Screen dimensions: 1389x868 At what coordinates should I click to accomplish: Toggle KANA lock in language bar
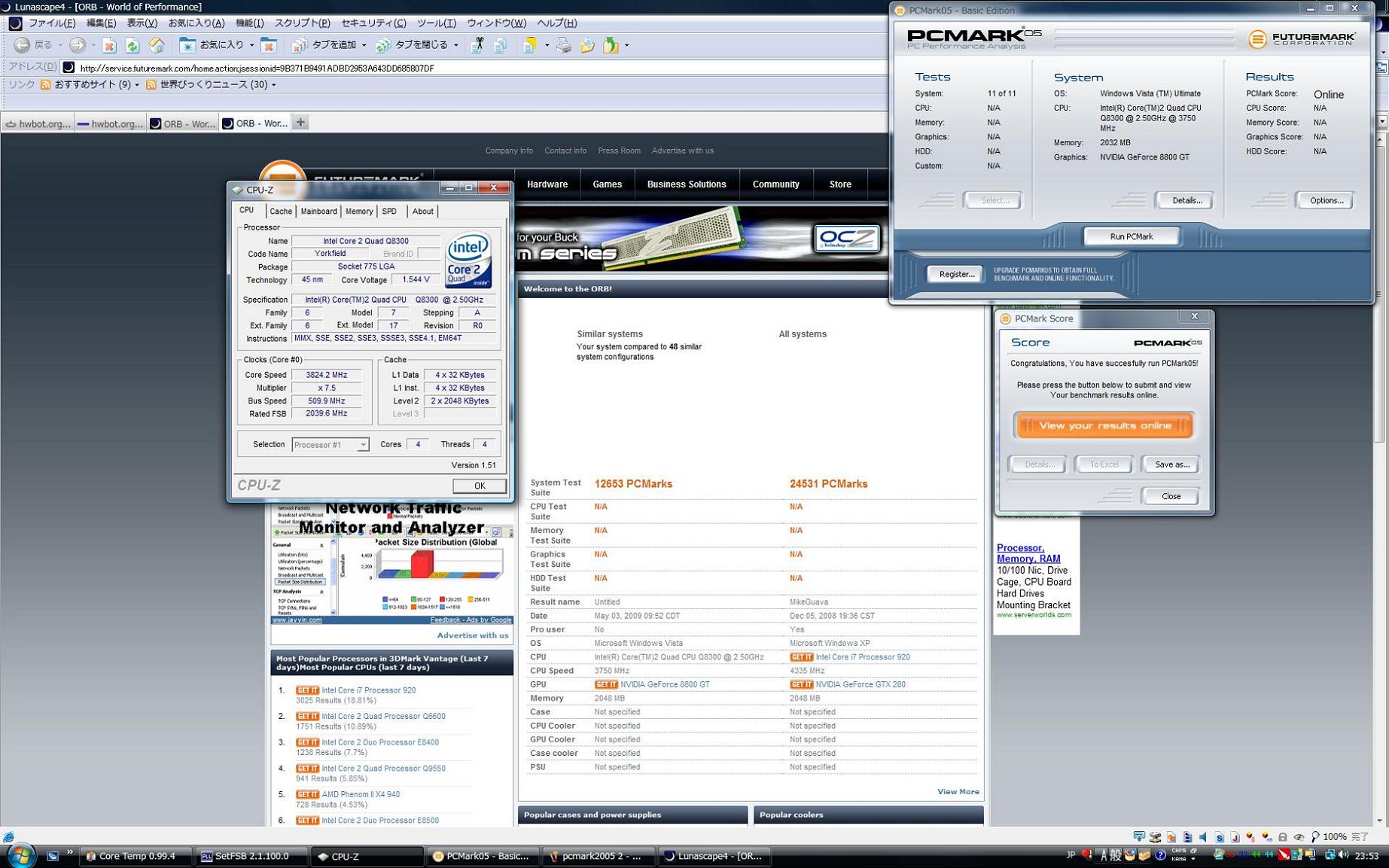click(1178, 859)
